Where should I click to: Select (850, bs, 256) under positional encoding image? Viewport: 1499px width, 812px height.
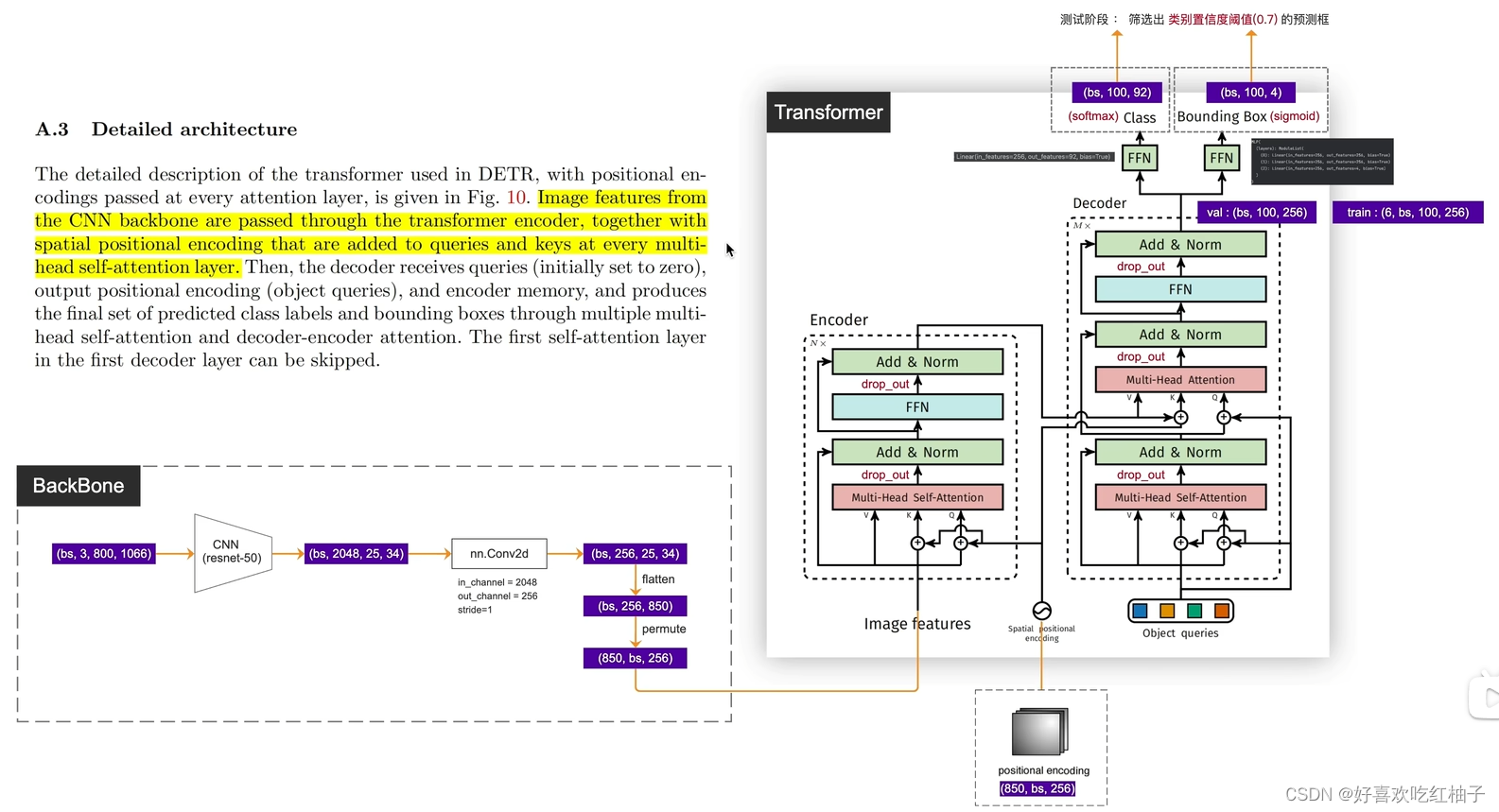click(x=1037, y=788)
